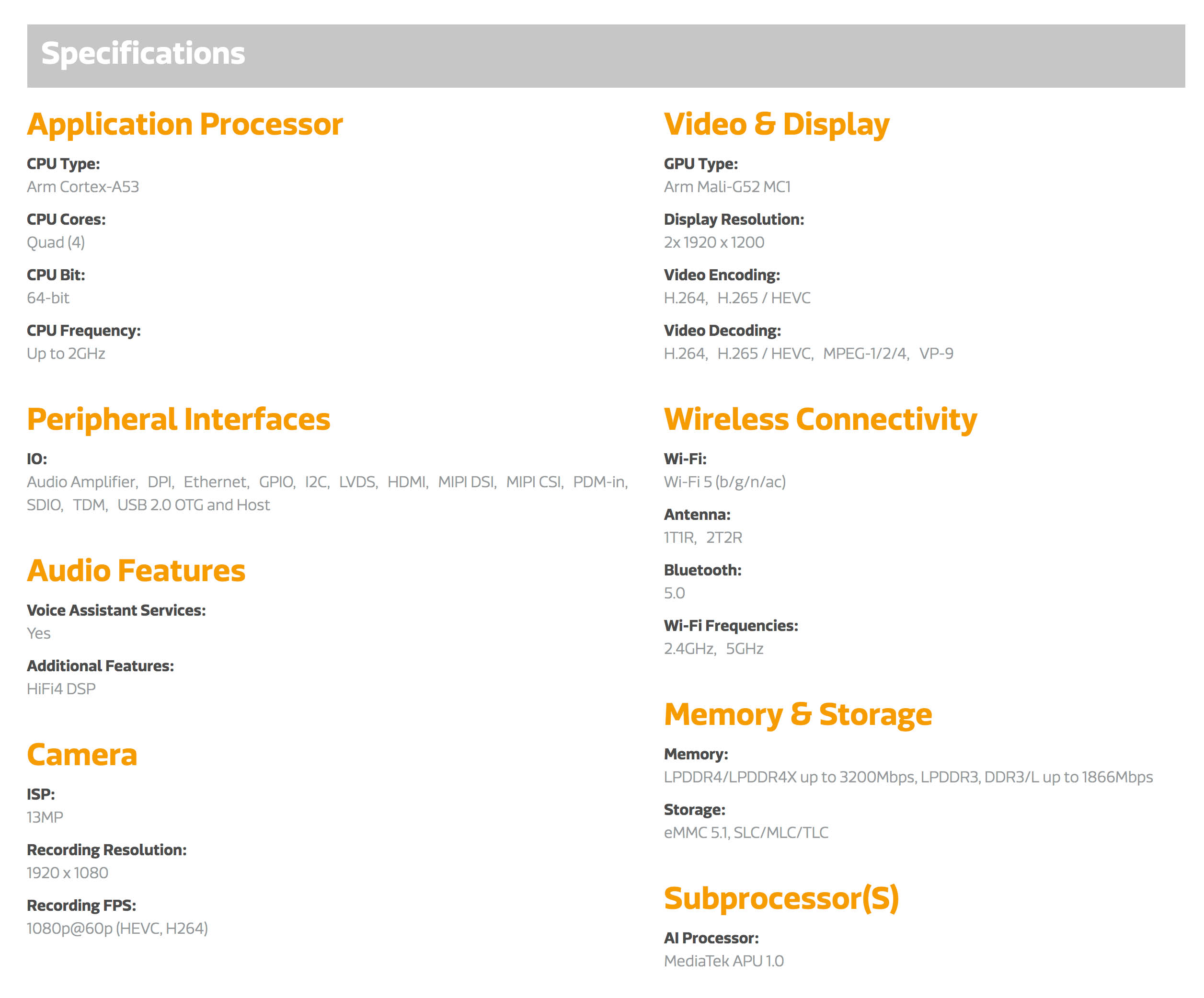Click the MediaTek APU 1.0 text
1204x998 pixels.
(x=723, y=961)
